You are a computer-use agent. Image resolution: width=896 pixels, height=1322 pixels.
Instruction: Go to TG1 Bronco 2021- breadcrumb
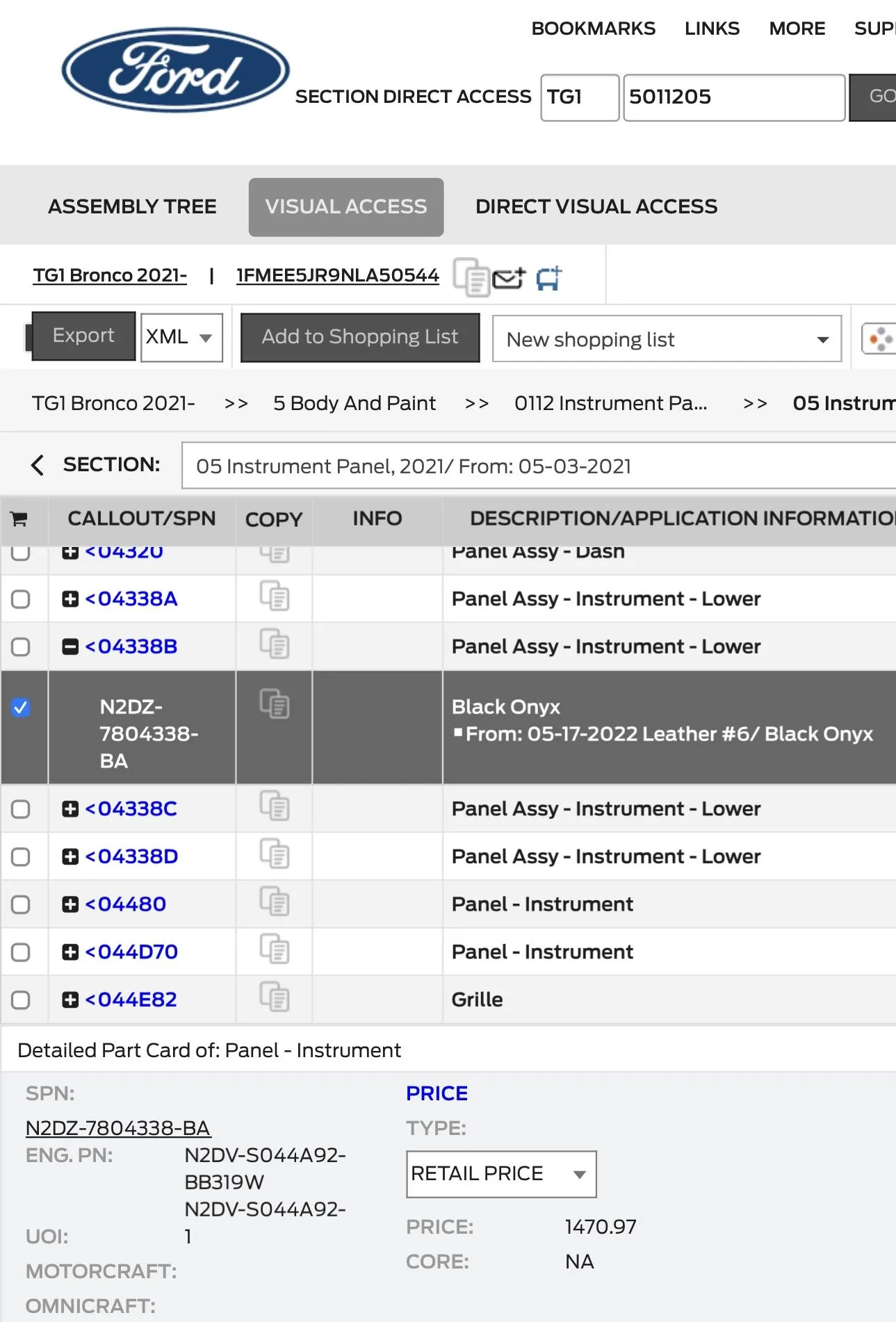pos(113,403)
